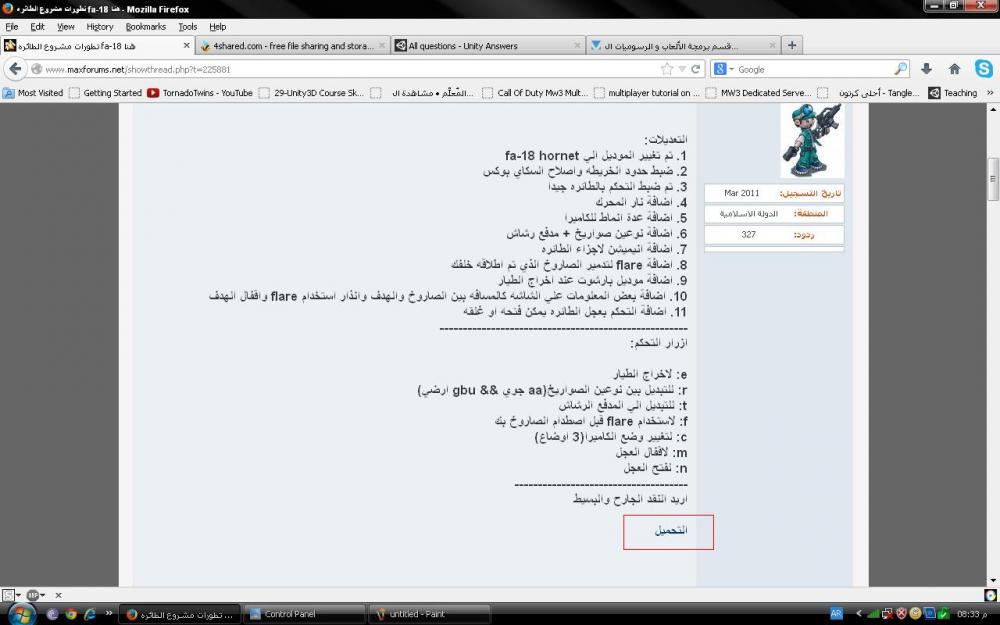Click the S add-on icon in add-on bar
The width and height of the screenshot is (1000, 625).
click(x=8, y=595)
